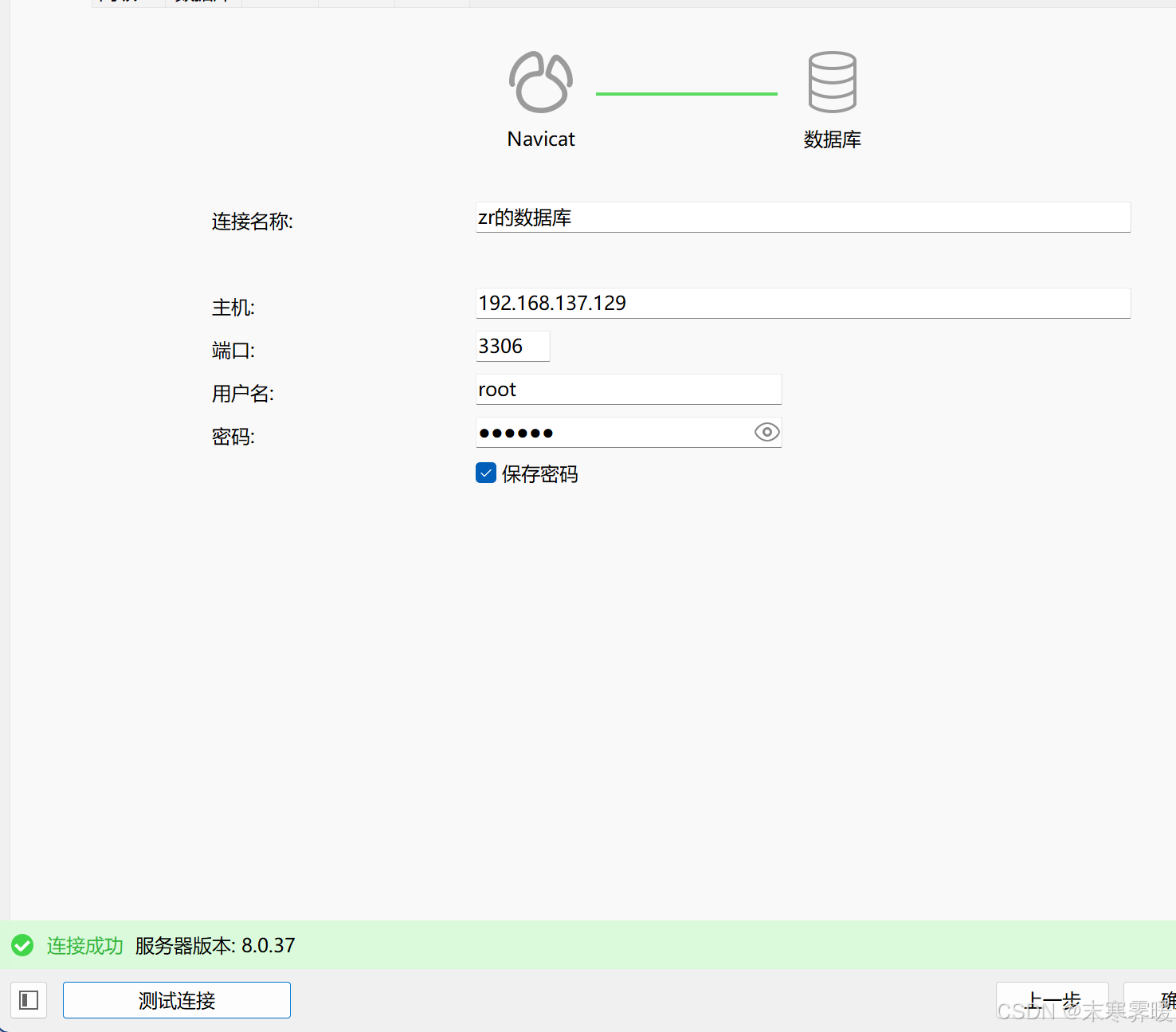Click the 用户名 username field
This screenshot has width=1176, height=1032.
coord(629,389)
